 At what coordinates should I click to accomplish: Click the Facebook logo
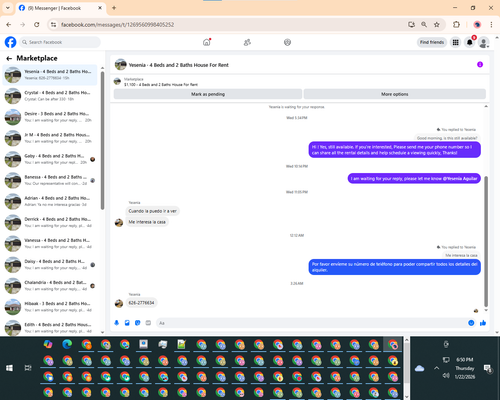(x=10, y=42)
